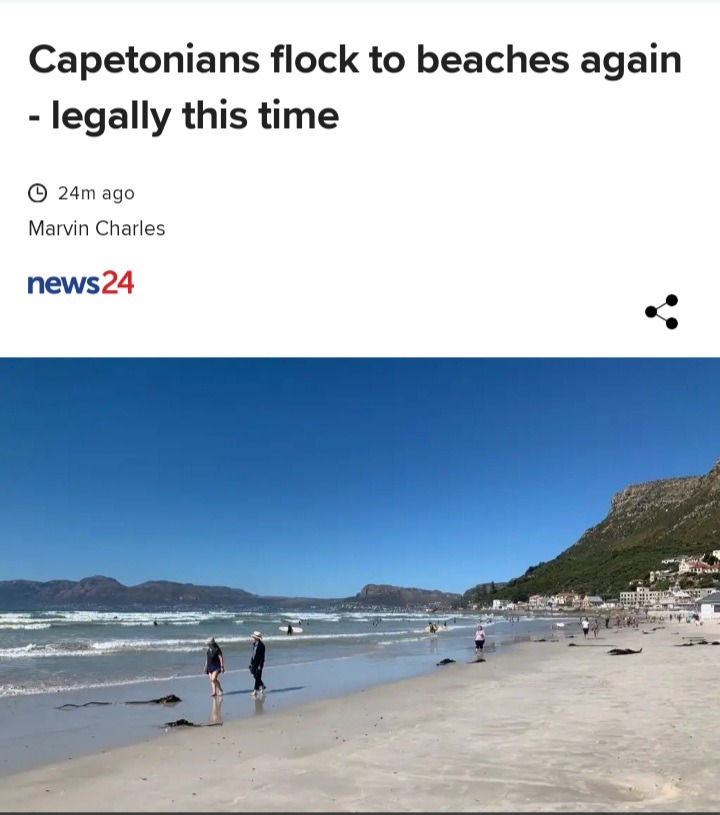Click the word 'beaches' in the headline
Viewport: 720px width, 815px height.
click(493, 60)
